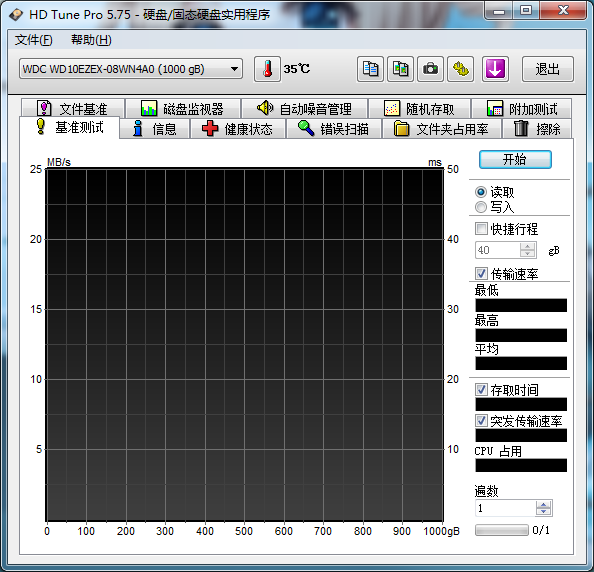The height and width of the screenshot is (572, 594).
Task: Click the thermometer temperature icon
Action: click(267, 69)
